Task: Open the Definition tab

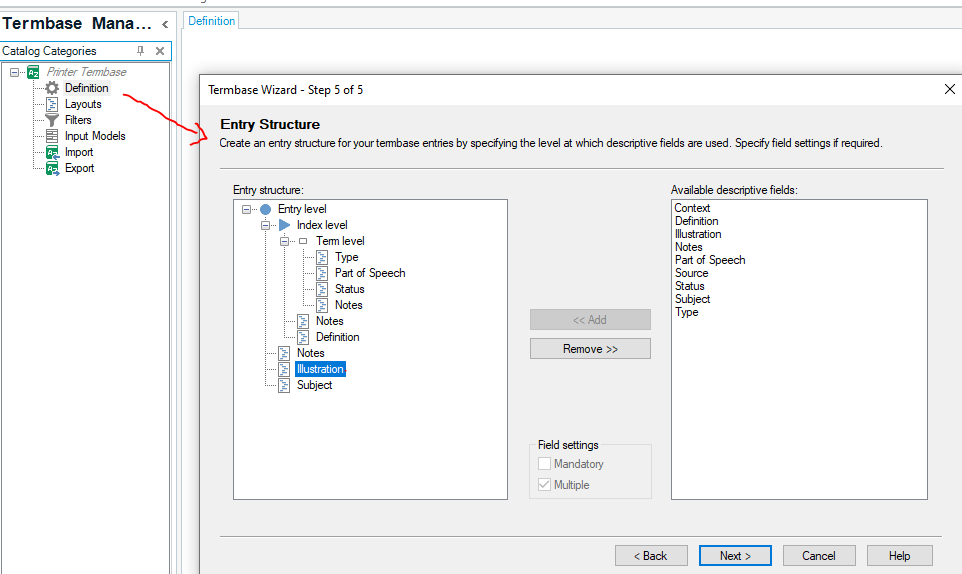Action: [212, 21]
